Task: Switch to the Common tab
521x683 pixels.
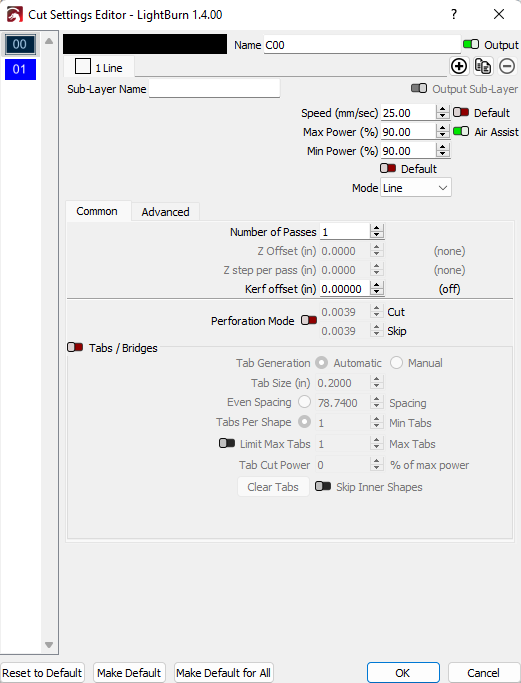Action: [98, 211]
